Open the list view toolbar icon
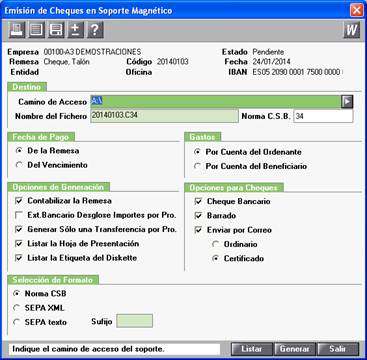This screenshot has width=367, height=360. [36, 30]
